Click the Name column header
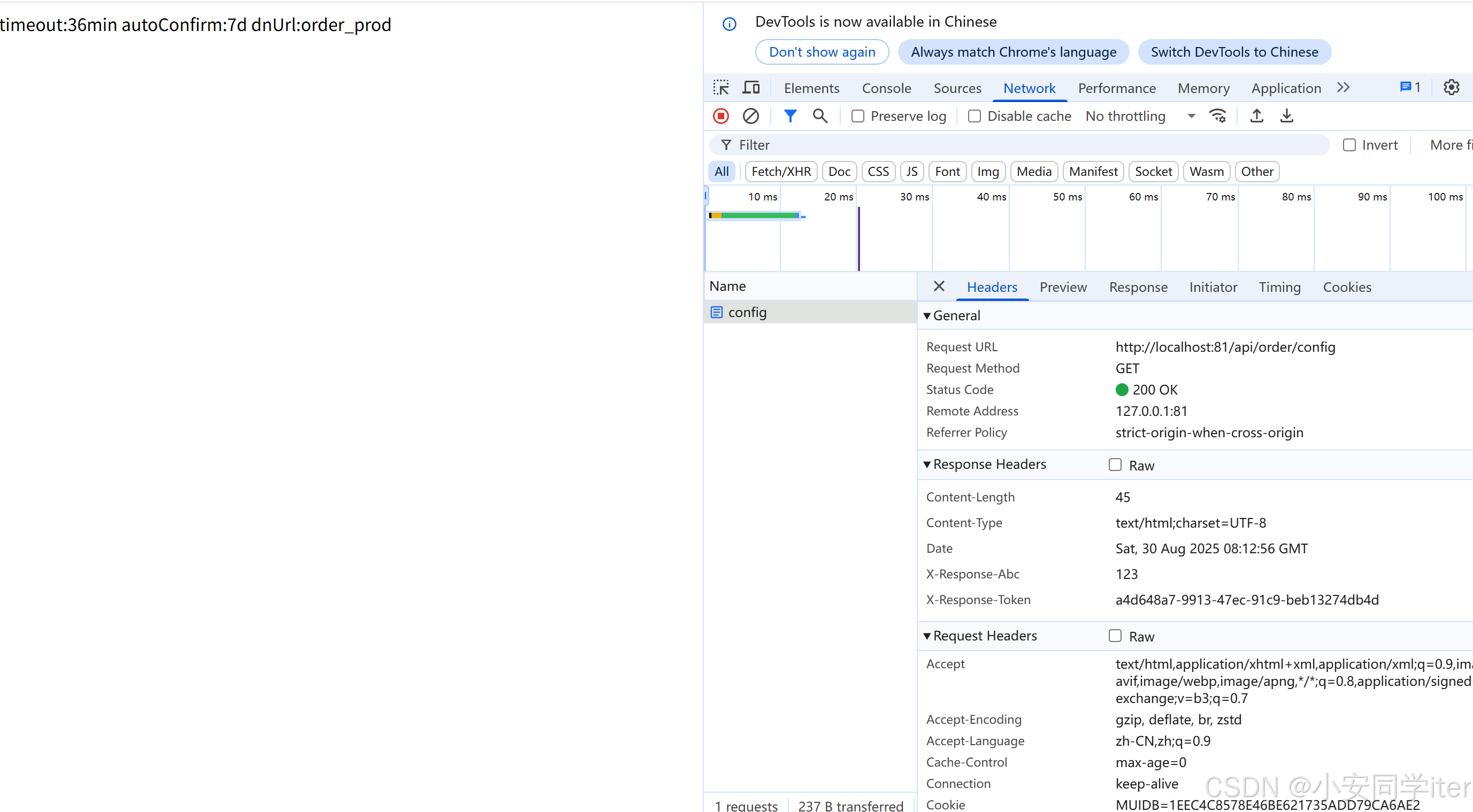The width and height of the screenshot is (1473, 812). (810, 287)
